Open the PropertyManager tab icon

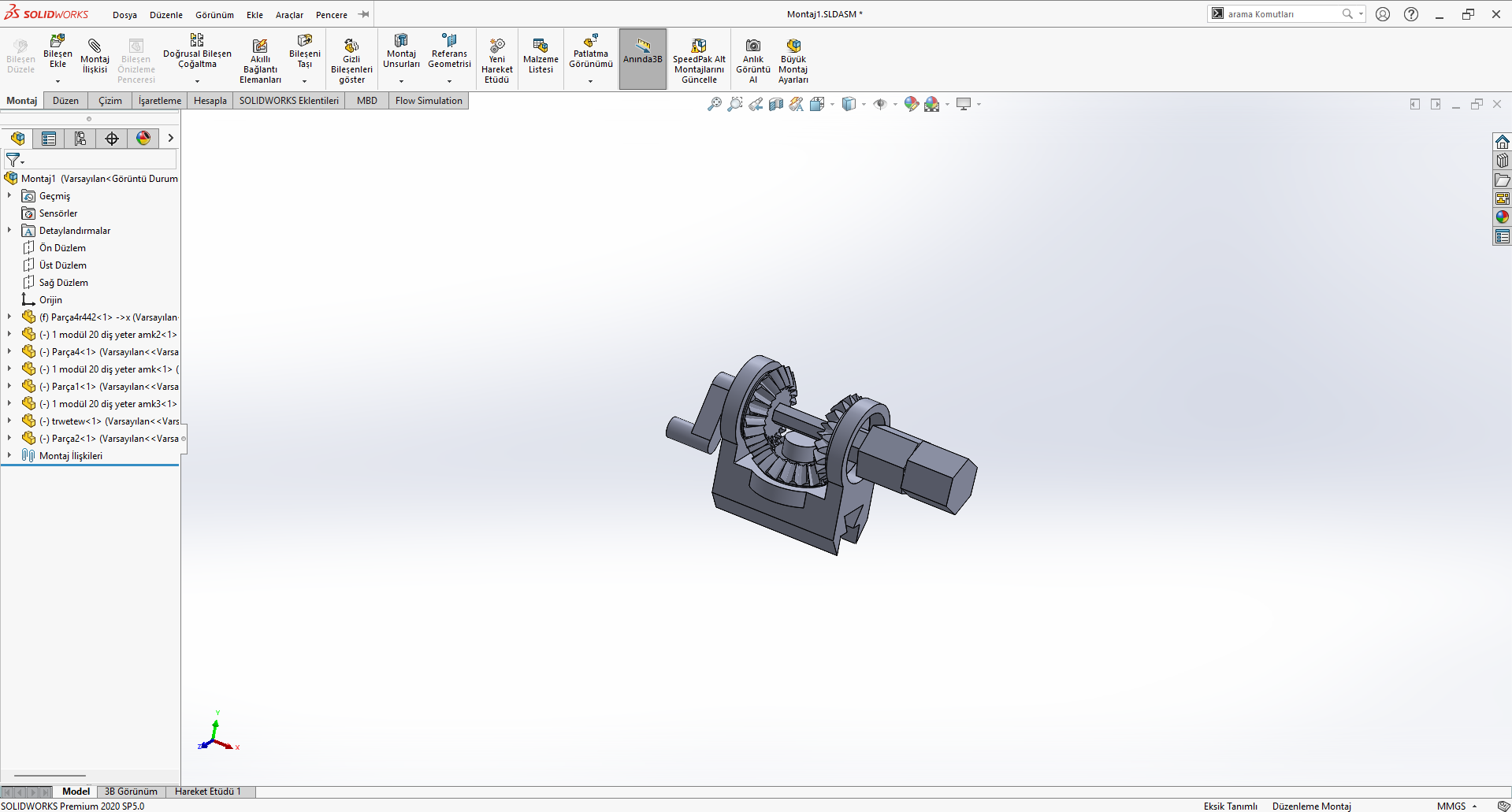tap(49, 139)
